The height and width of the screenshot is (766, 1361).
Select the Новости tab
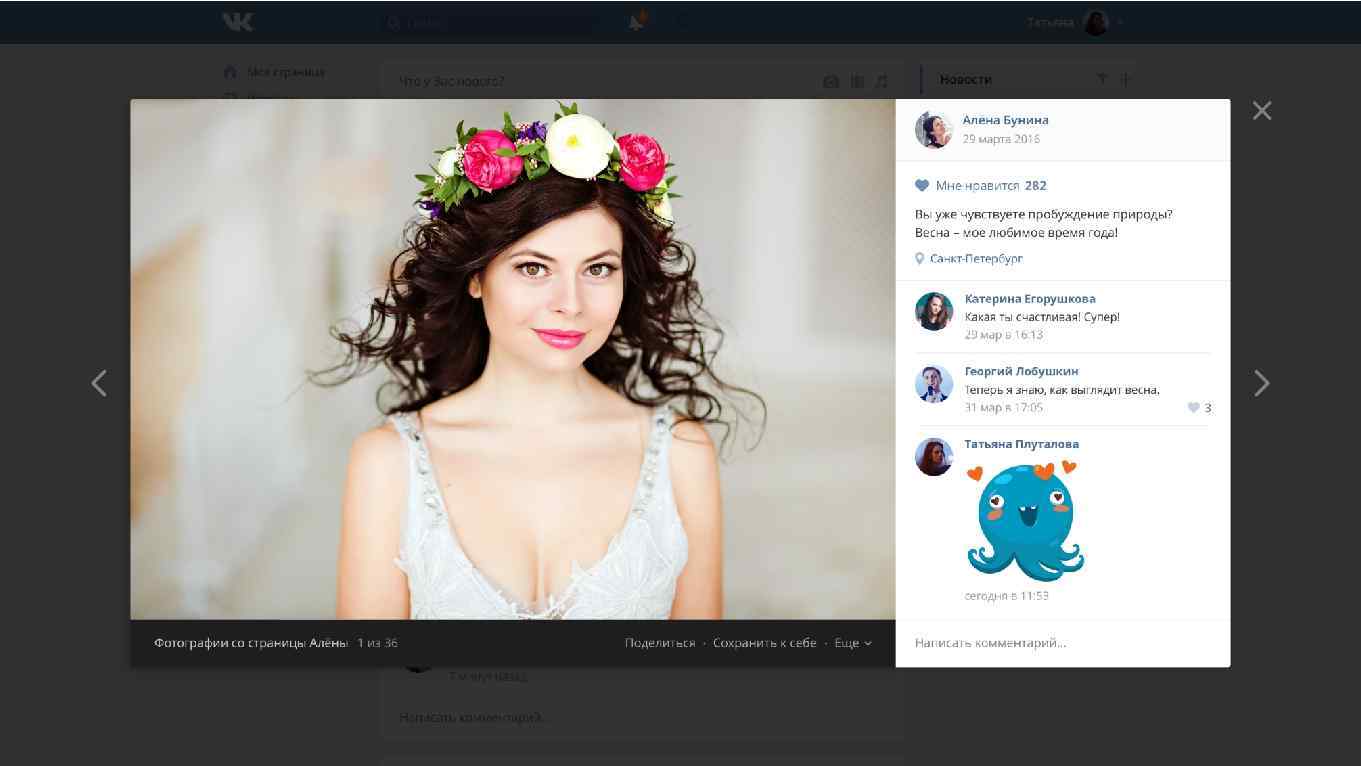[x=966, y=80]
